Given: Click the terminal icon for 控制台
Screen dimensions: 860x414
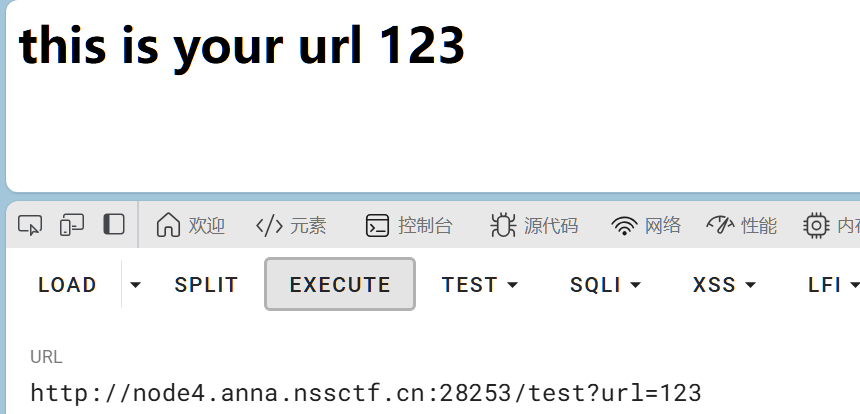Looking at the screenshot, I should [377, 225].
